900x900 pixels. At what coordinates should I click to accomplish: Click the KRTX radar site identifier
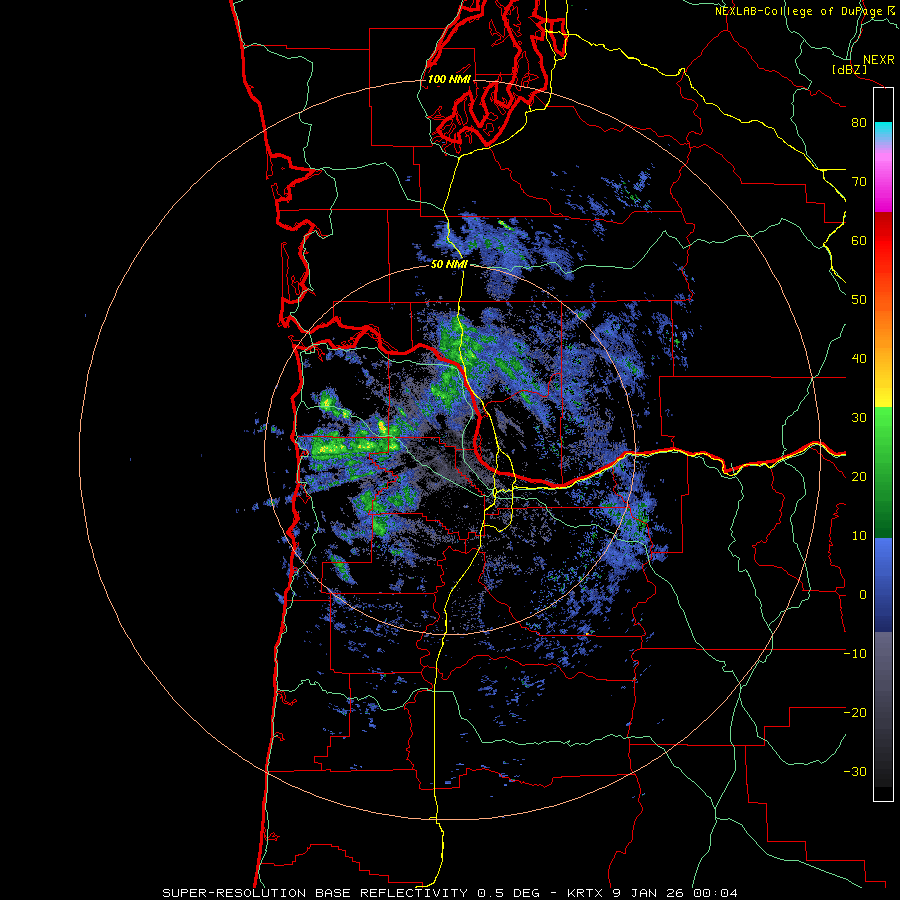tap(585, 893)
